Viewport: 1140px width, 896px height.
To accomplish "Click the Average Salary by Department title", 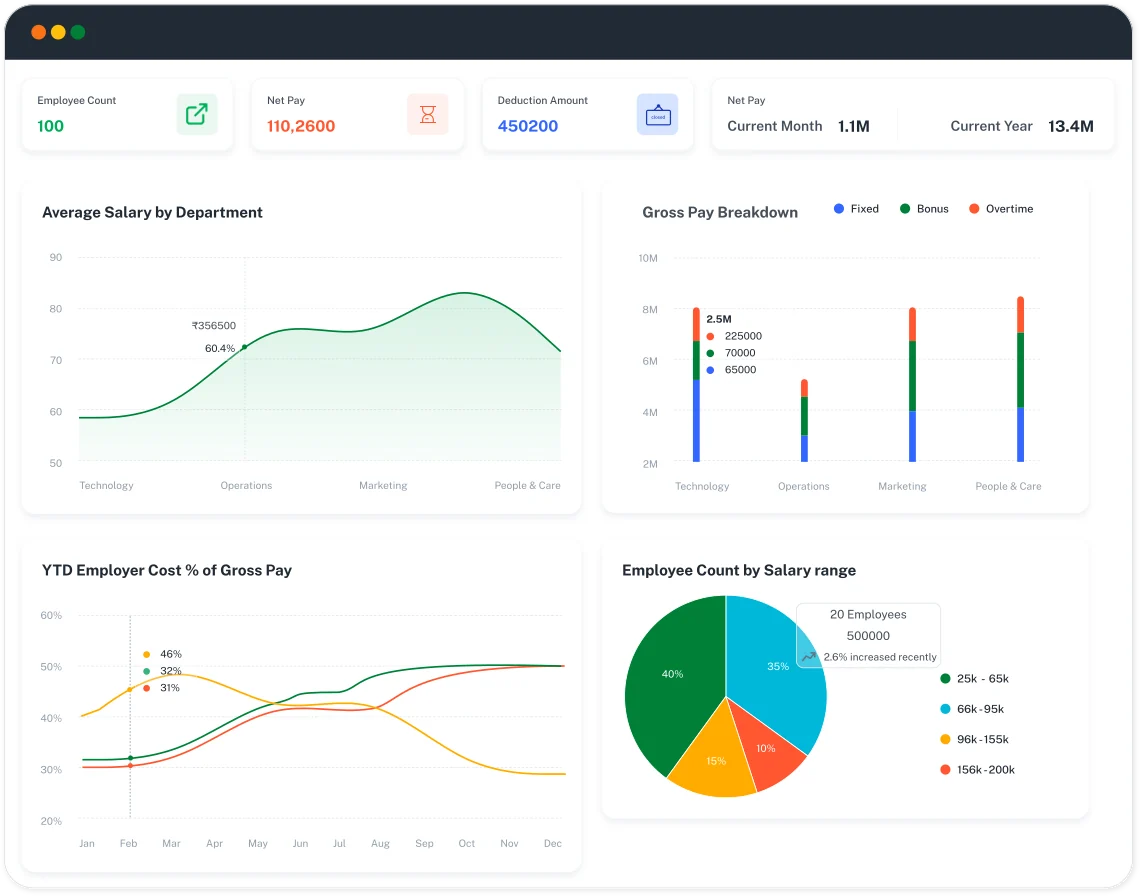I will pyautogui.click(x=152, y=212).
